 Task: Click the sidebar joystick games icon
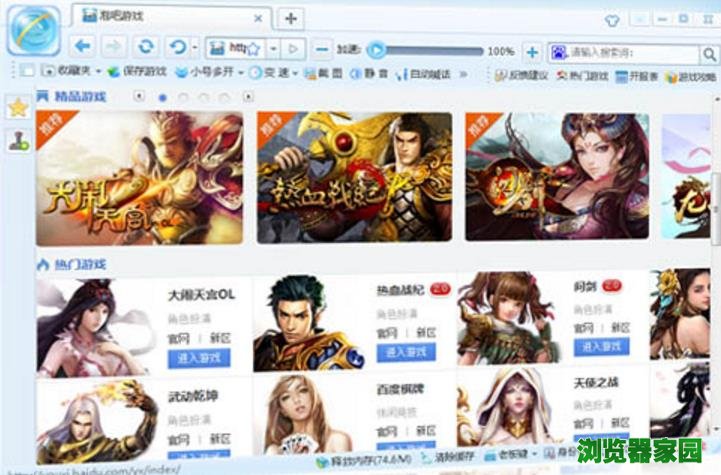(18, 140)
